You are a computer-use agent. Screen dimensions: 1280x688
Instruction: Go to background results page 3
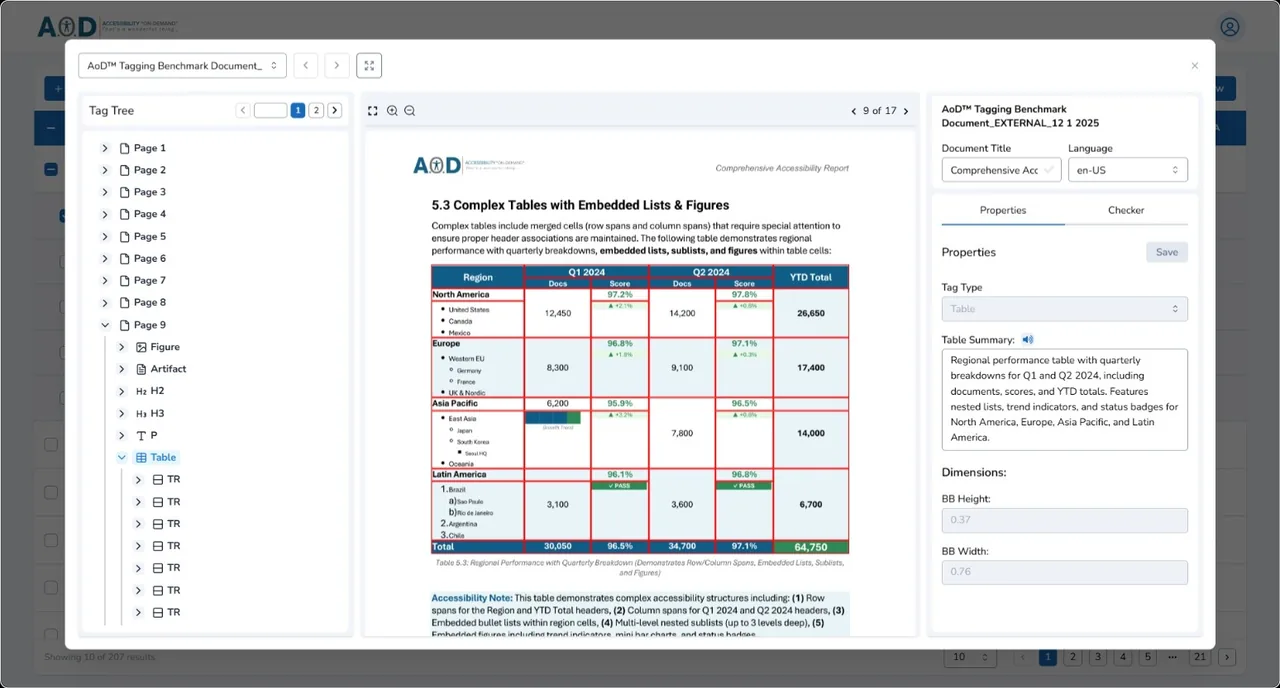tap(1097, 657)
